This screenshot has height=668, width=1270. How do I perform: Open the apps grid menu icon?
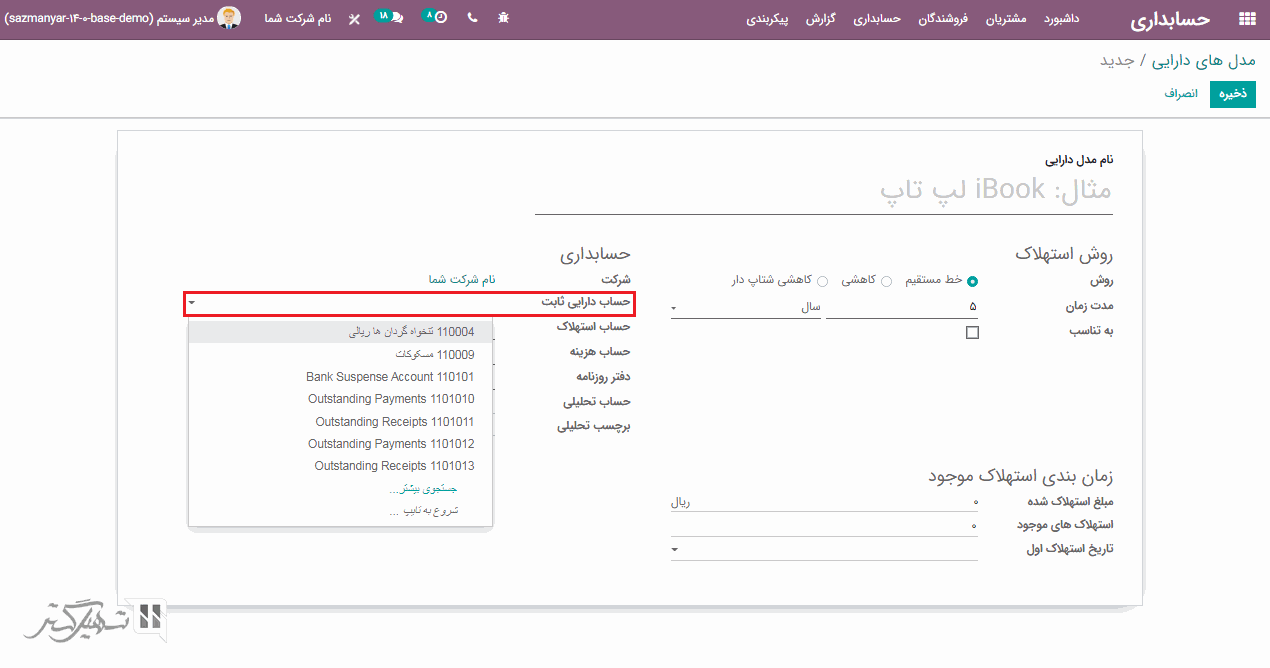click(x=1246, y=19)
